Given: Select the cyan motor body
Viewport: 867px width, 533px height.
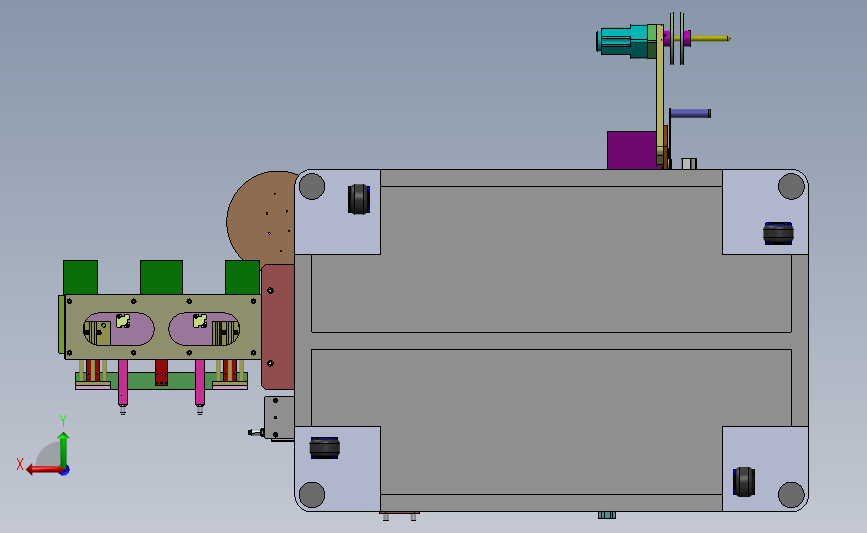Looking at the screenshot, I should pos(624,41).
